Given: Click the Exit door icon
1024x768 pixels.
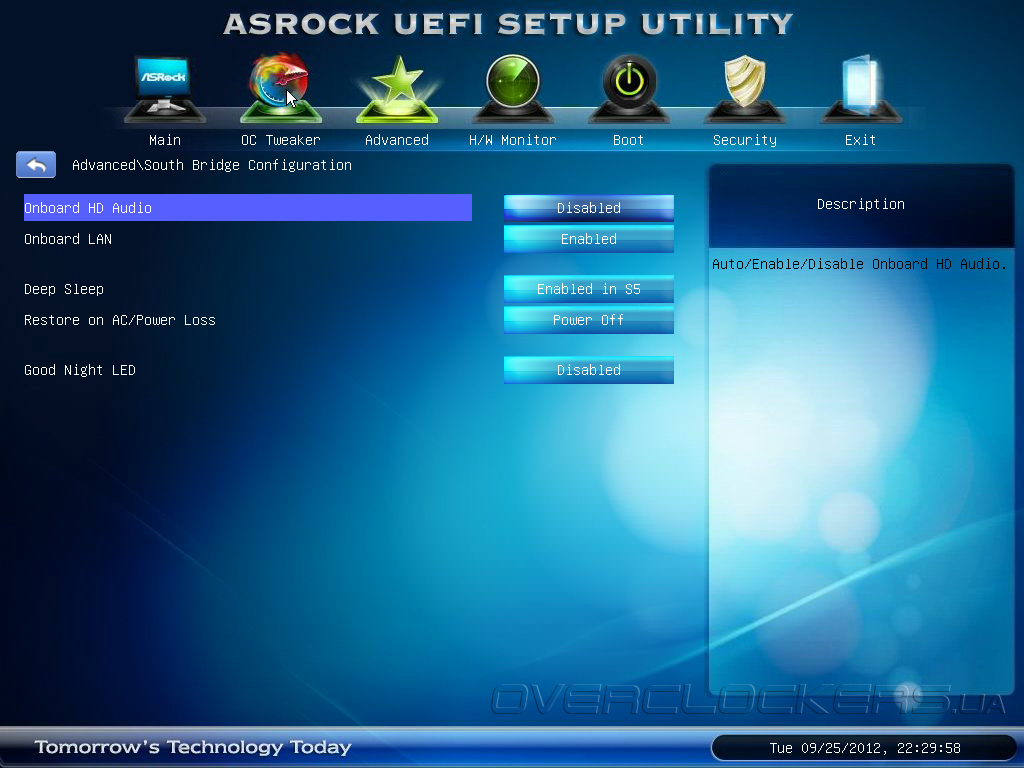Looking at the screenshot, I should [x=860, y=88].
